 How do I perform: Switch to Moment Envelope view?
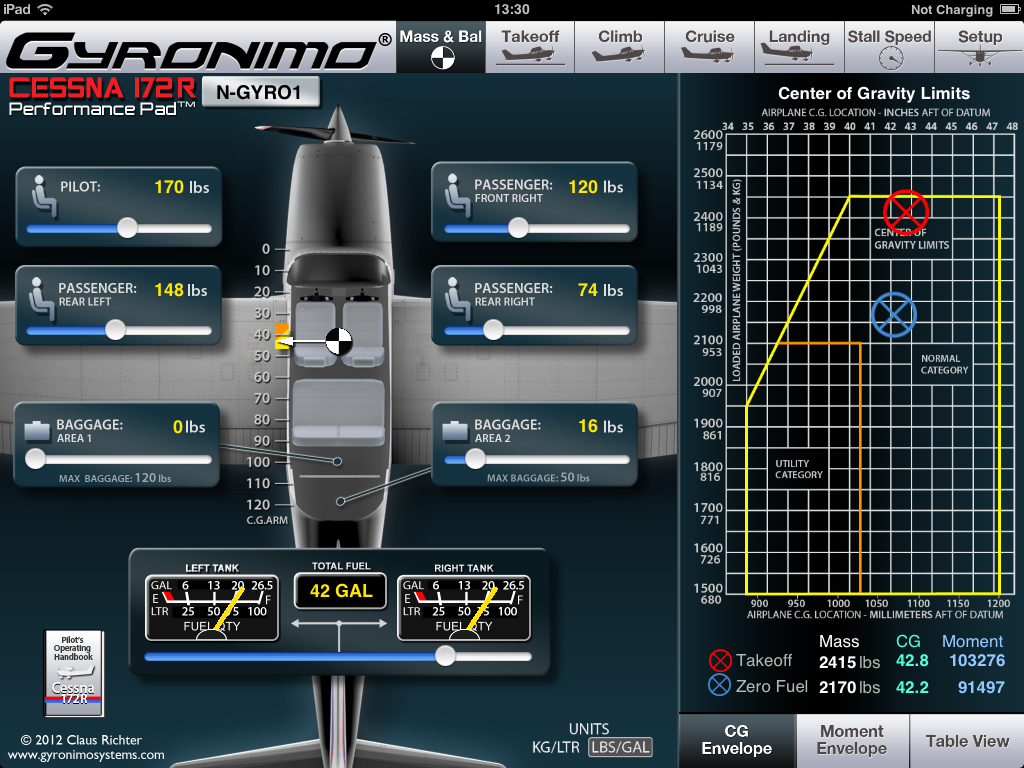click(852, 740)
